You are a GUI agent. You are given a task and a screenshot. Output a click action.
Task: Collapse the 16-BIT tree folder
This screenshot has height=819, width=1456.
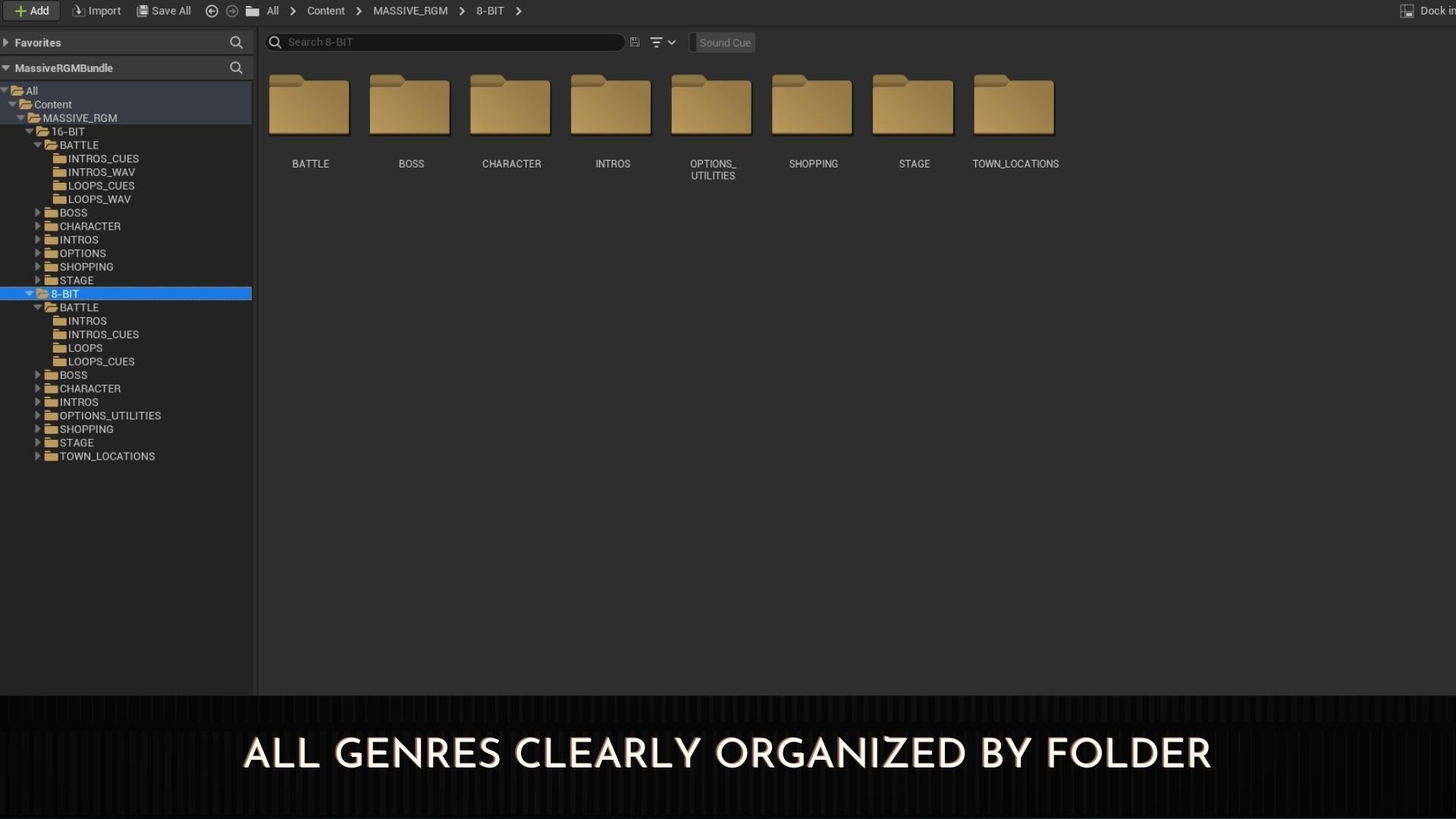(x=29, y=131)
